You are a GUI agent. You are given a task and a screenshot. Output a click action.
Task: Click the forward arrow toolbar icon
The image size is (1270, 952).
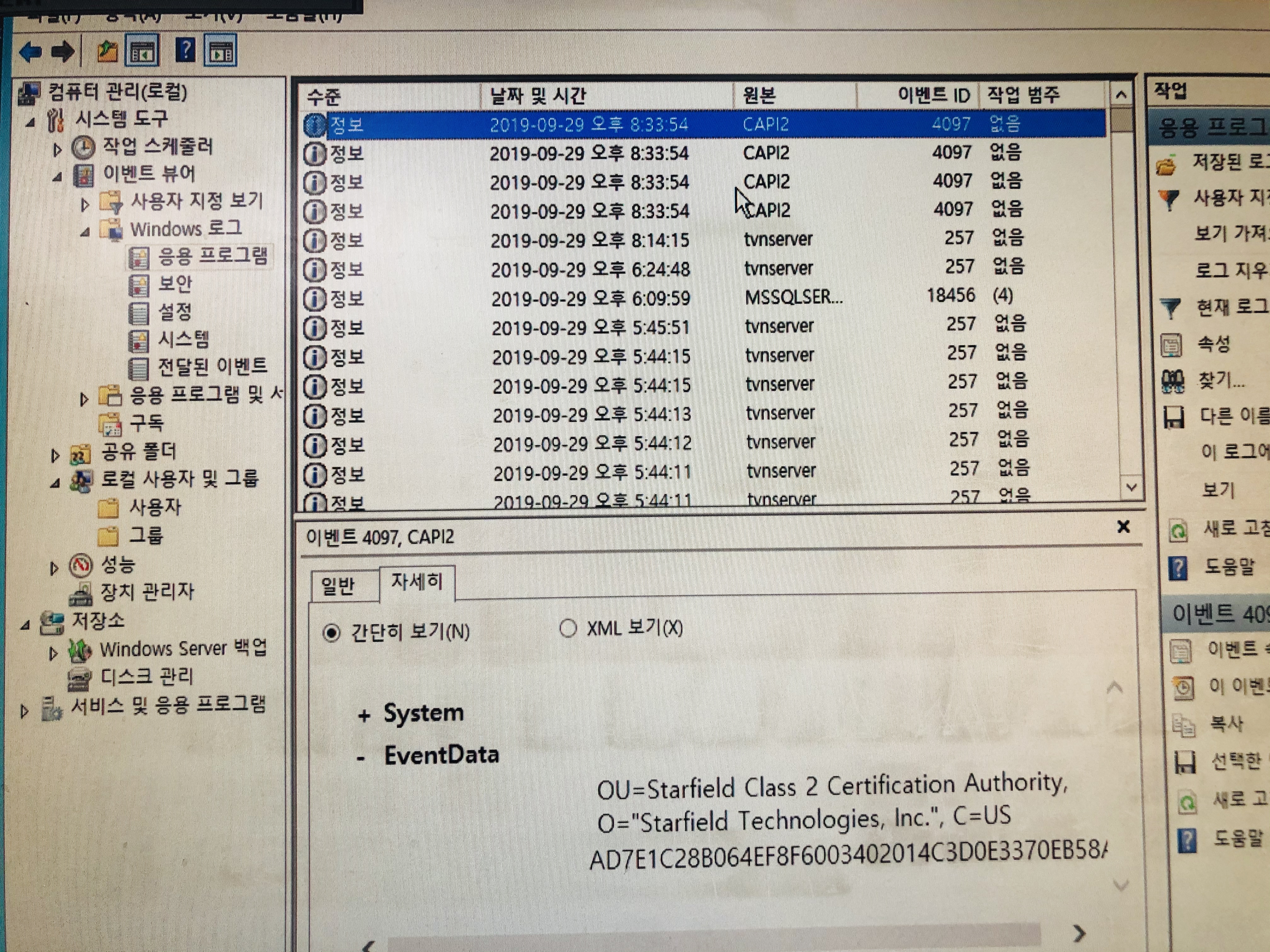(x=63, y=52)
